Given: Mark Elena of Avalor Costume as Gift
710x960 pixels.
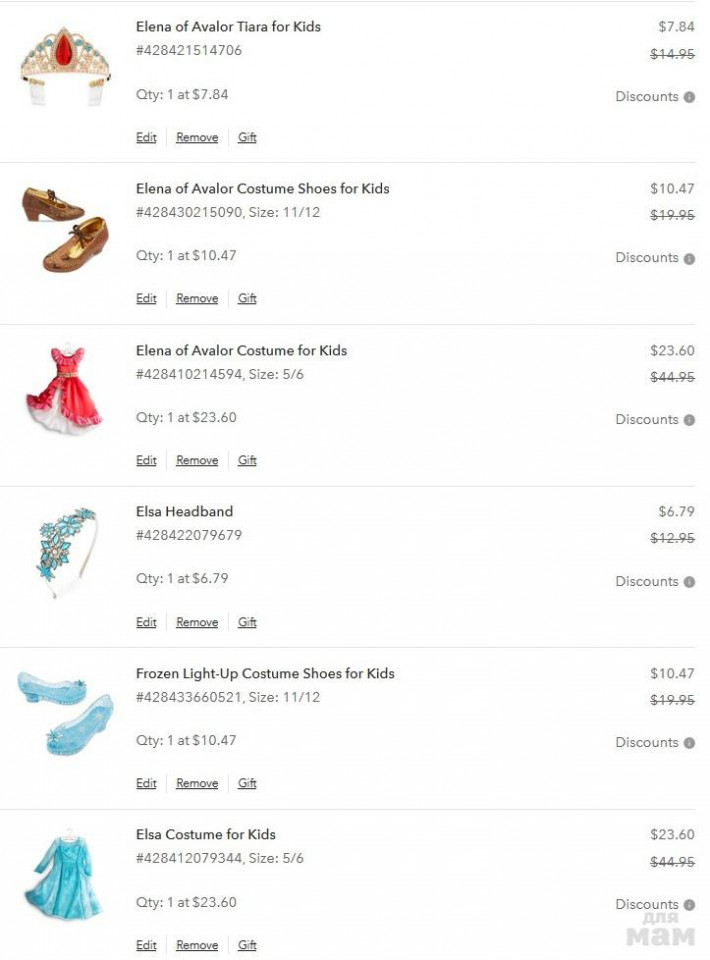Looking at the screenshot, I should (x=247, y=461).
